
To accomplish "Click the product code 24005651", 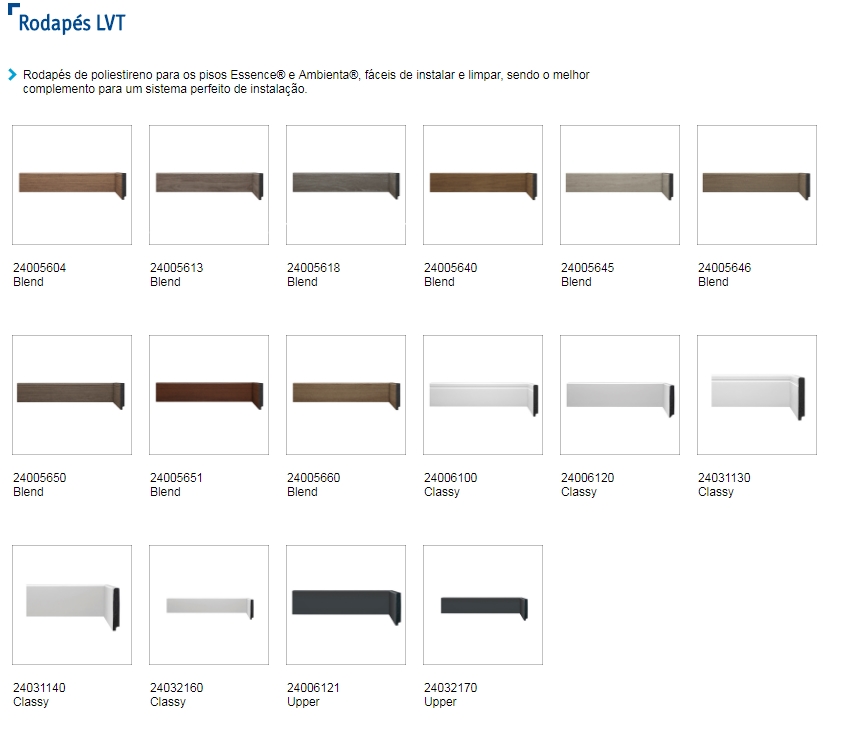I will click(177, 478).
